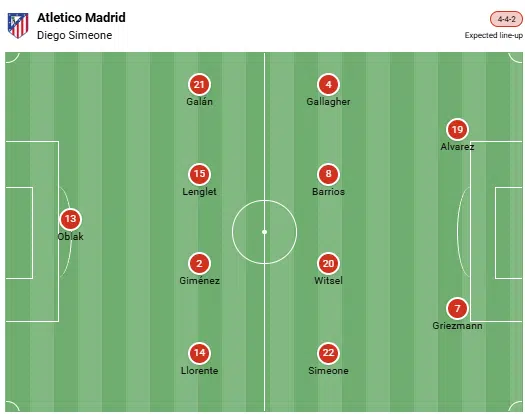This screenshot has width=525, height=414.
Task: Select Gallagher's number 4 player circle
Action: [x=328, y=84]
